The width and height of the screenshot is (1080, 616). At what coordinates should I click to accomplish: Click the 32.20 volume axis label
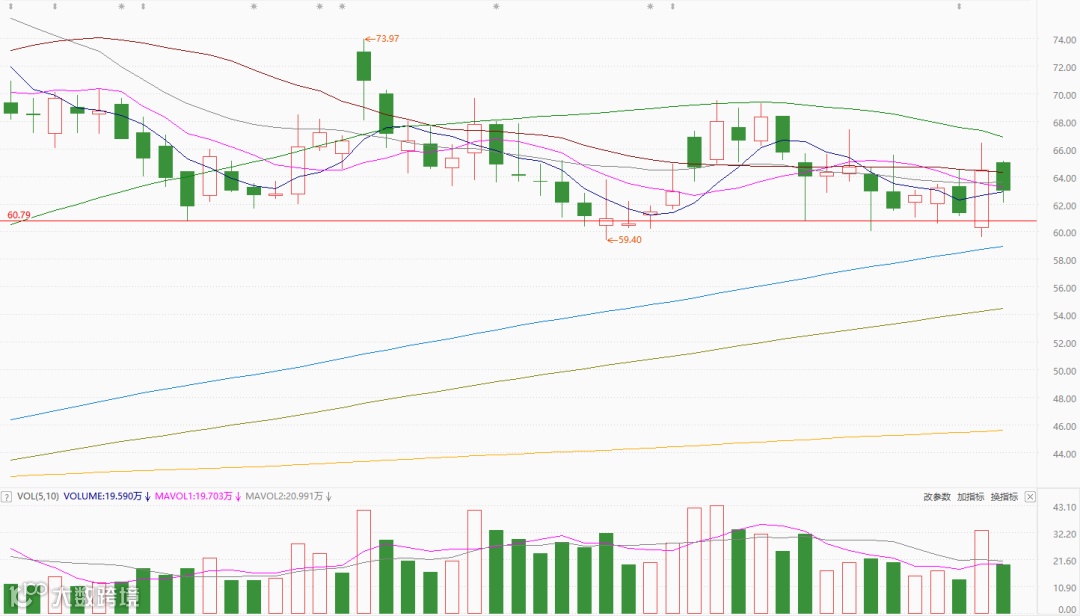pos(1064,534)
